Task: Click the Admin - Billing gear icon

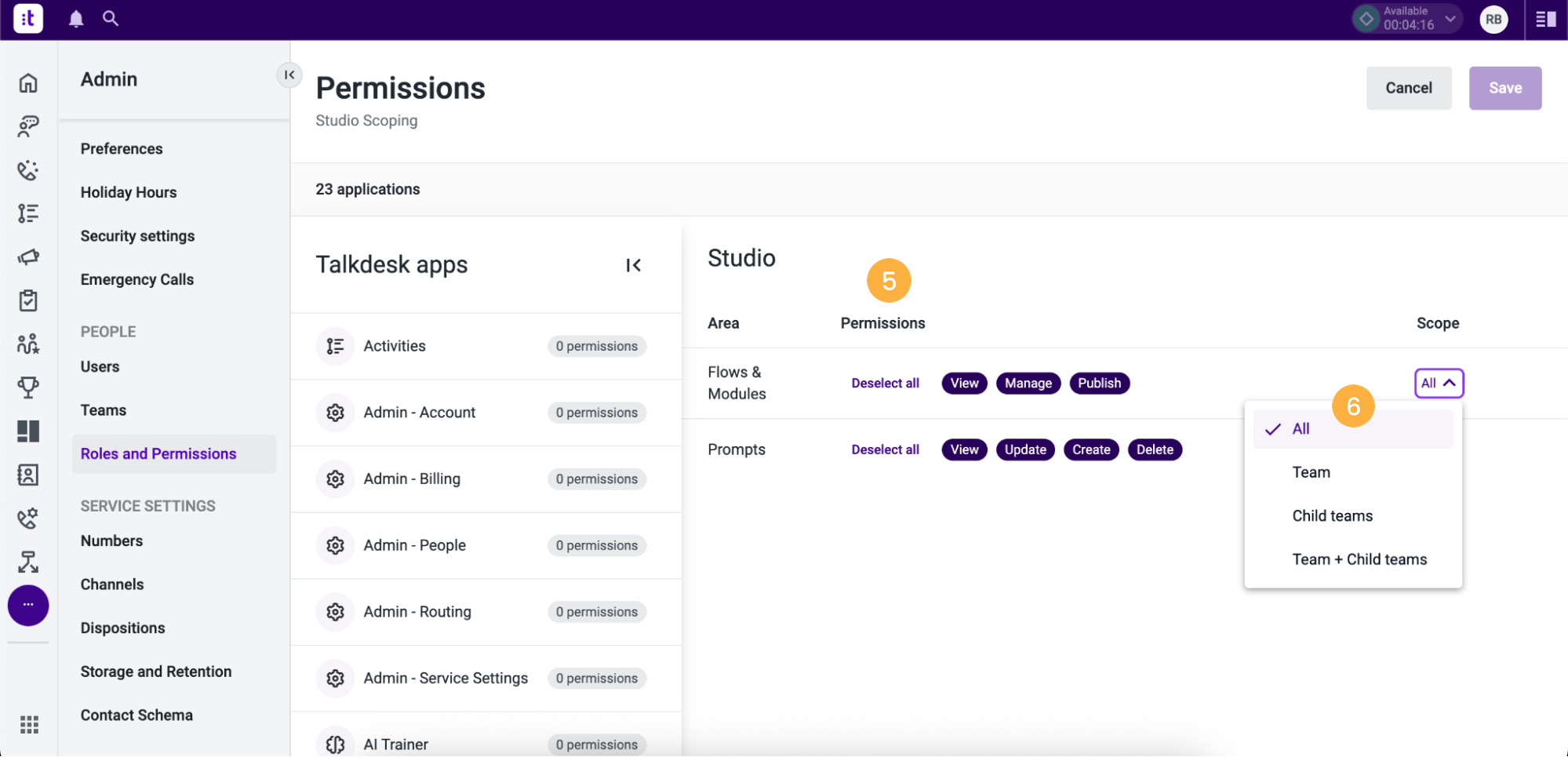Action: coord(336,479)
